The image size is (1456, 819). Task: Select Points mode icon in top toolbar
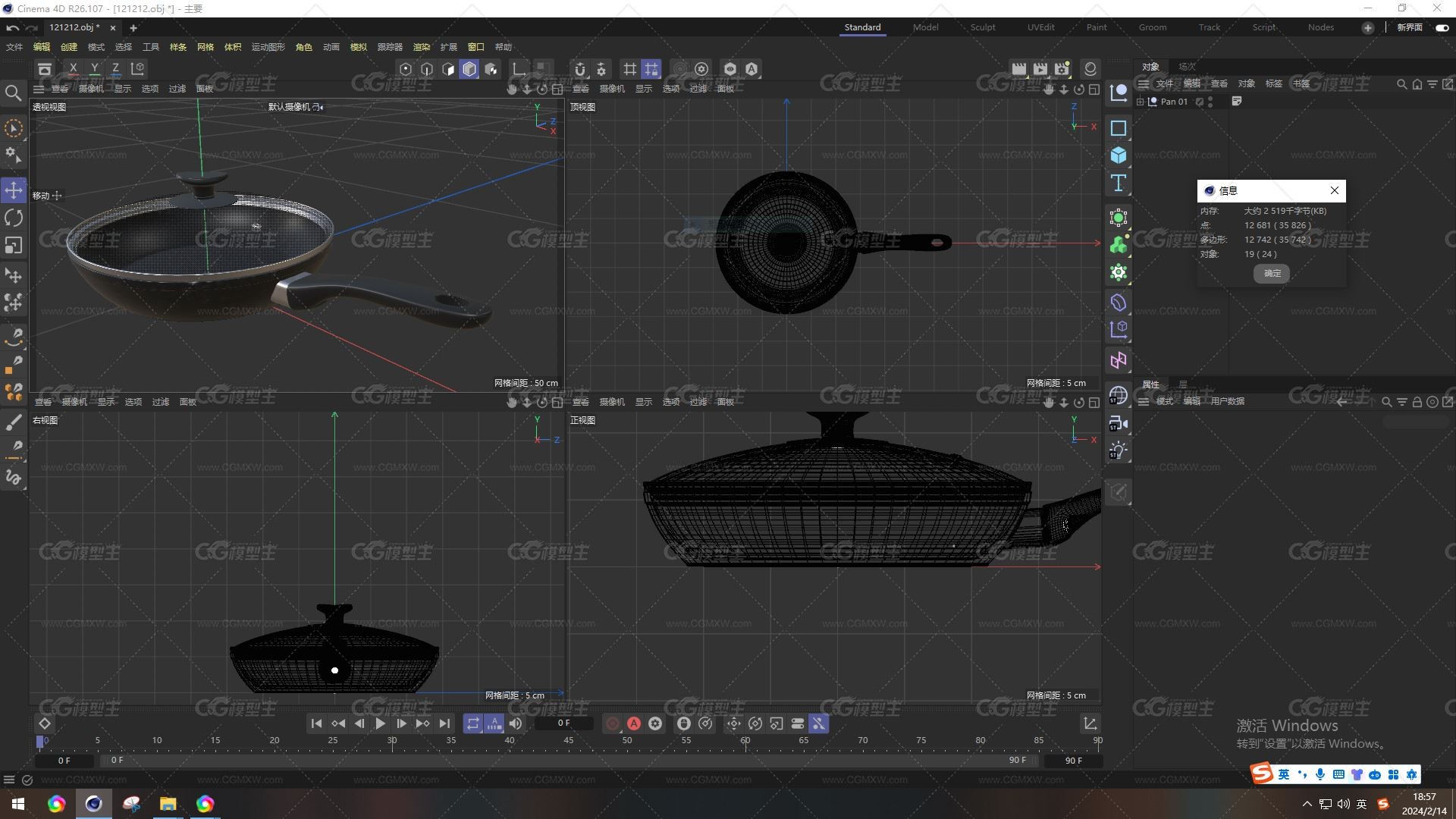coord(406,69)
